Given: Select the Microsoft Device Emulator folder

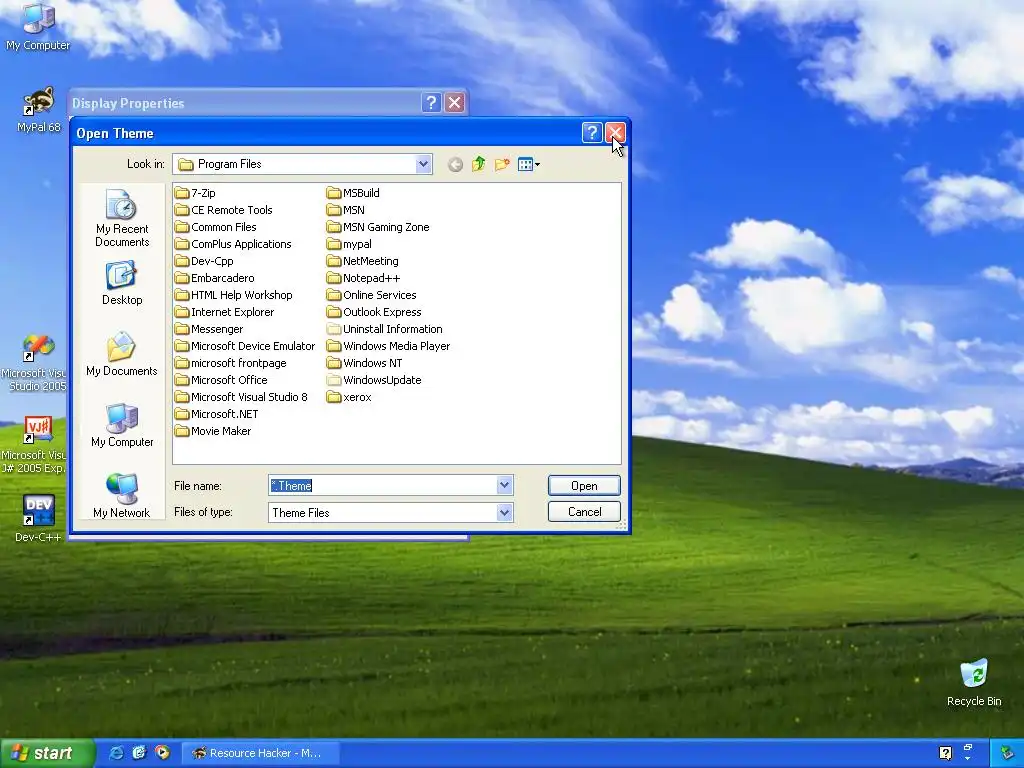Looking at the screenshot, I should click(245, 346).
